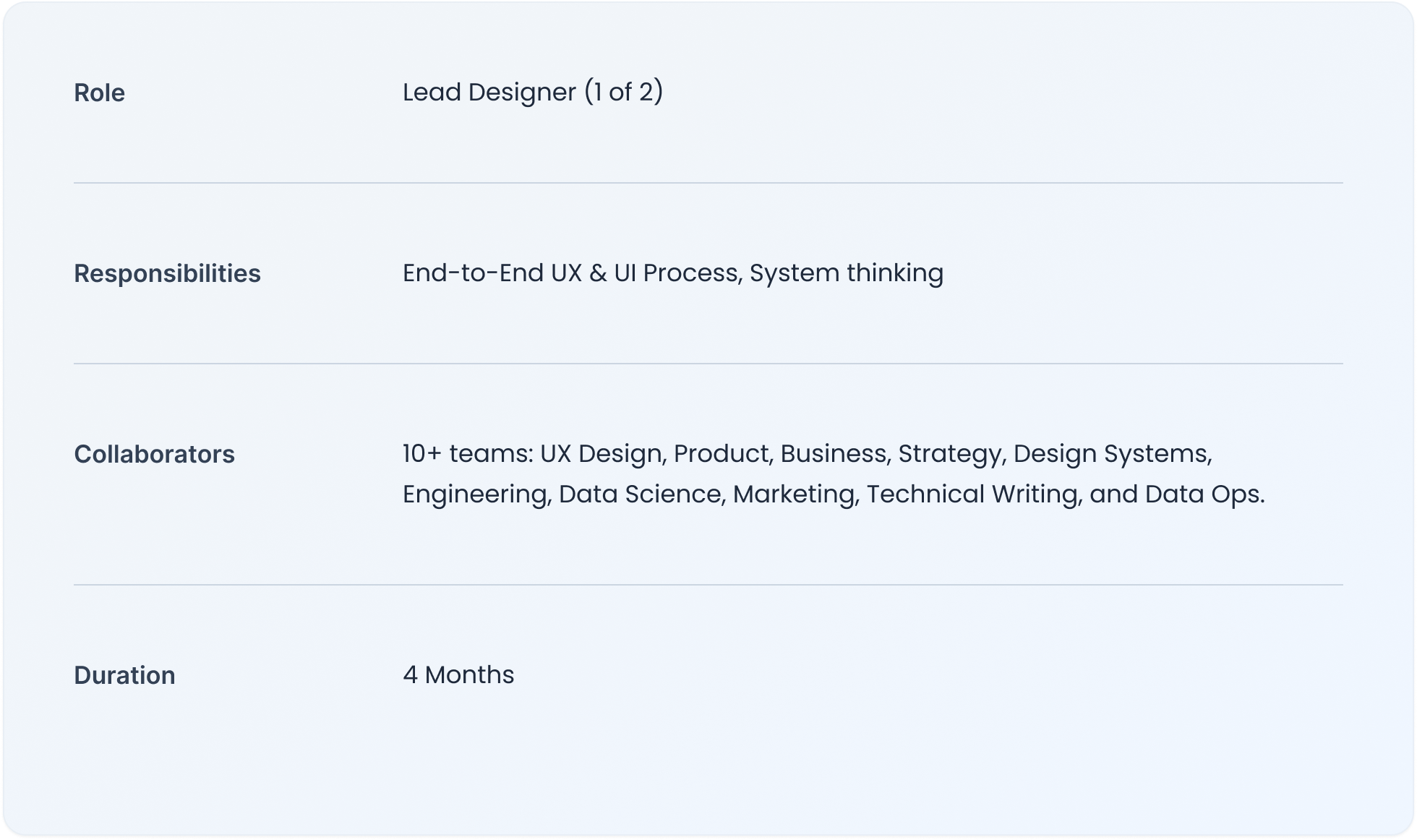
Task: Select the 4 Months value
Action: 458,674
